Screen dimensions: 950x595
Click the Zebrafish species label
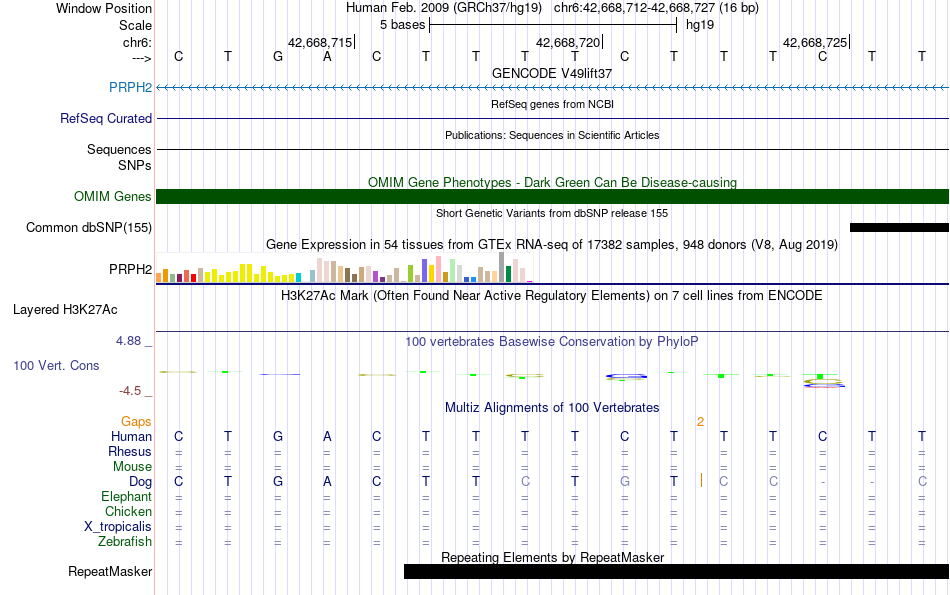(125, 542)
